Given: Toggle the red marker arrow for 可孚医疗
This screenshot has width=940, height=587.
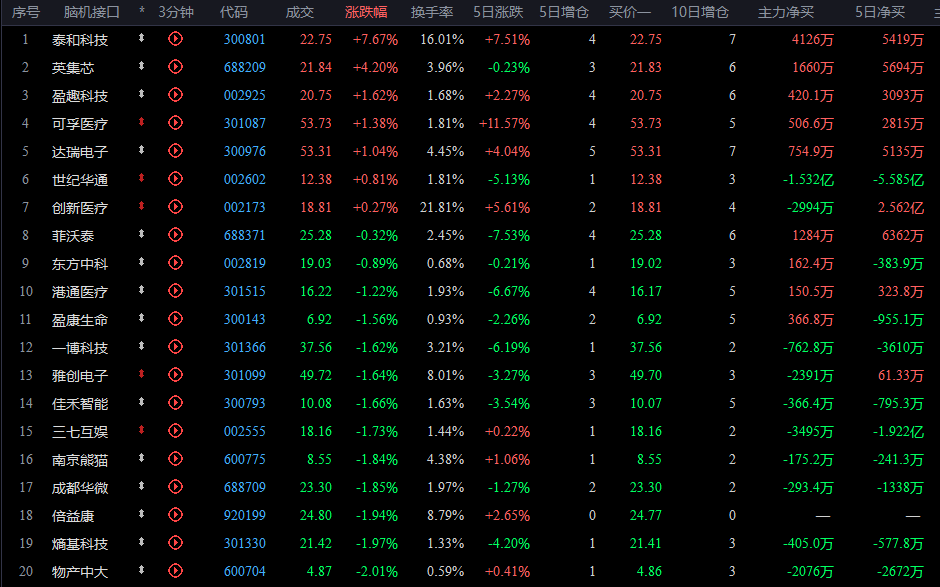Looking at the screenshot, I should click(x=141, y=122).
